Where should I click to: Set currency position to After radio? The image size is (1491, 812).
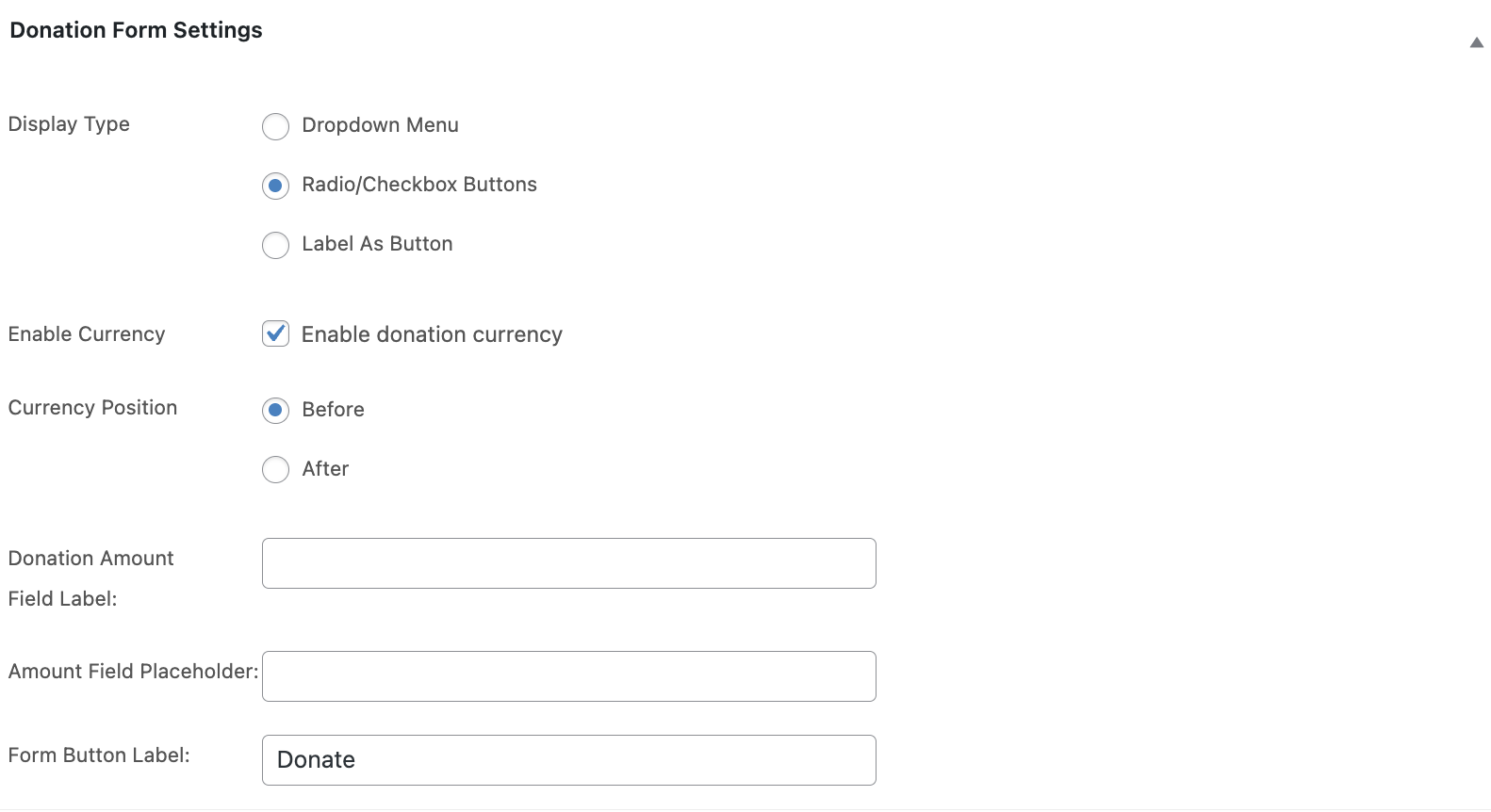pos(275,469)
